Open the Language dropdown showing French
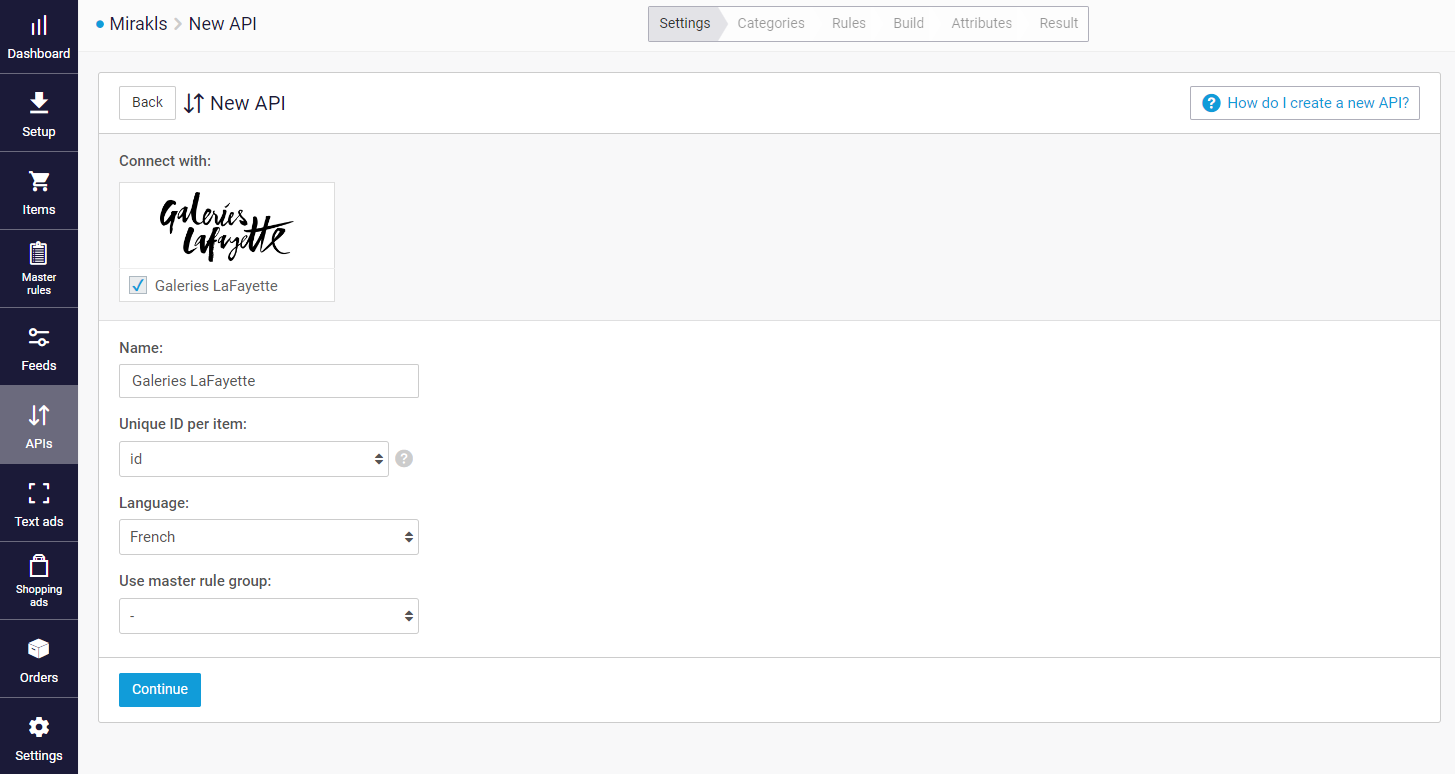Viewport: 1455px width, 774px height. (x=268, y=537)
